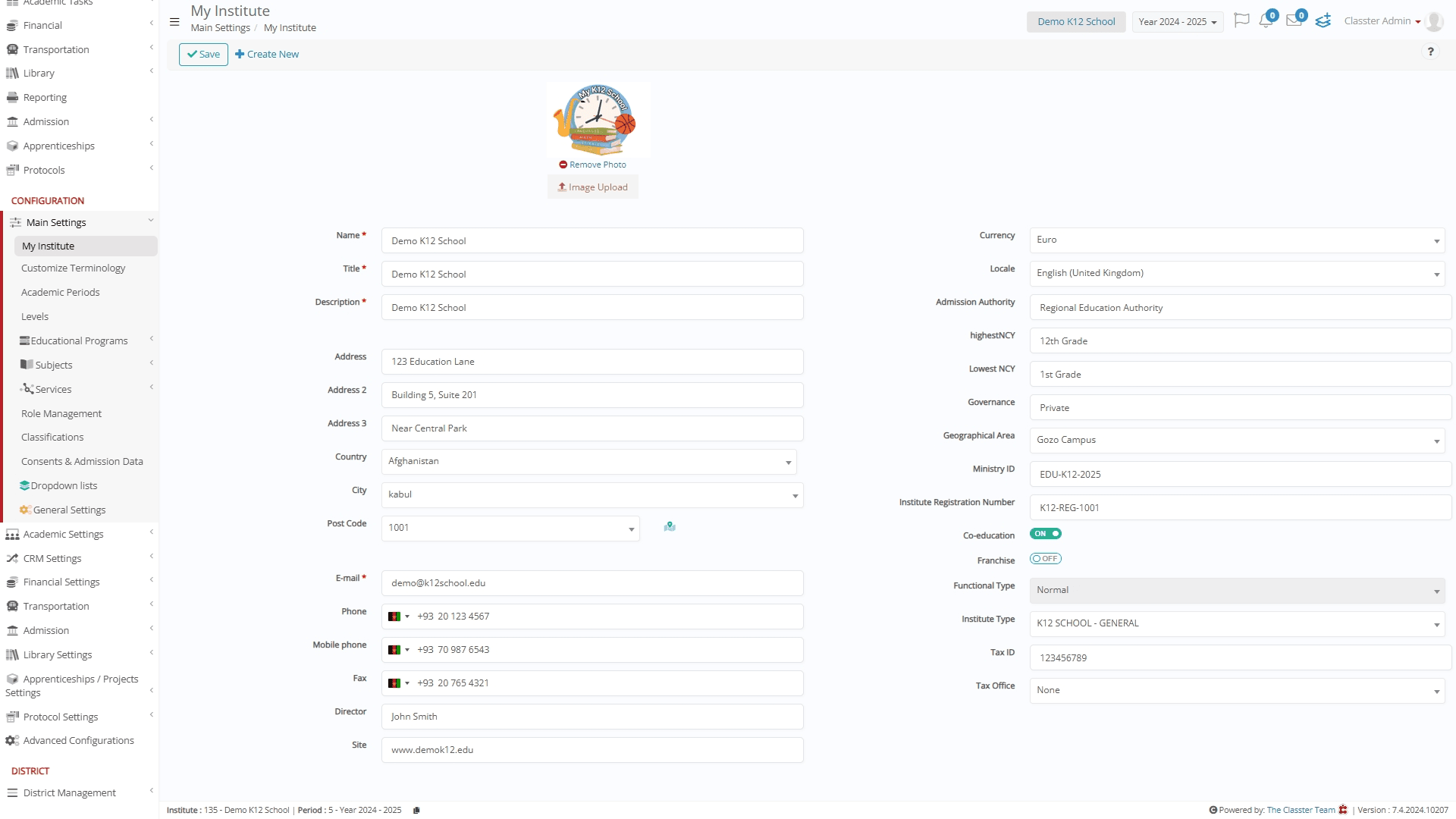The height and width of the screenshot is (819, 1456).
Task: Click the Image Upload button
Action: (593, 187)
